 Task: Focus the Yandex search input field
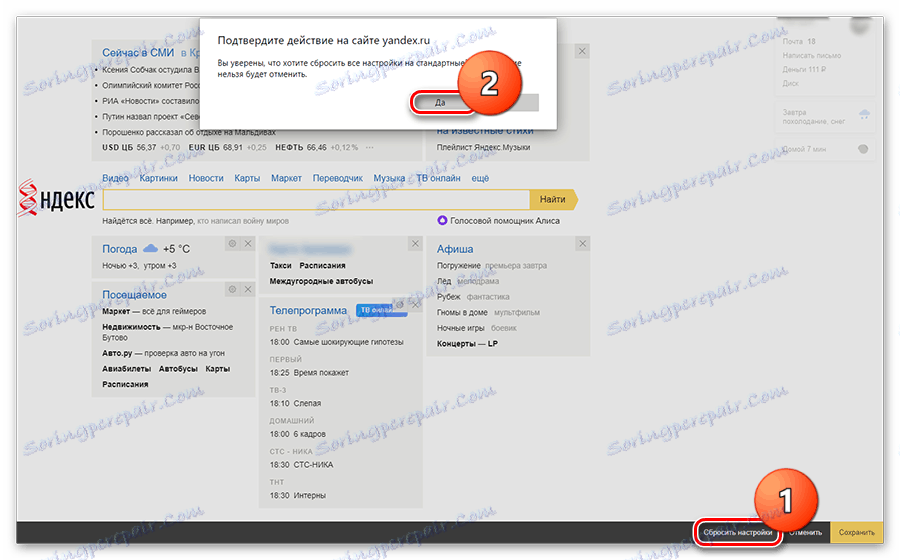316,199
